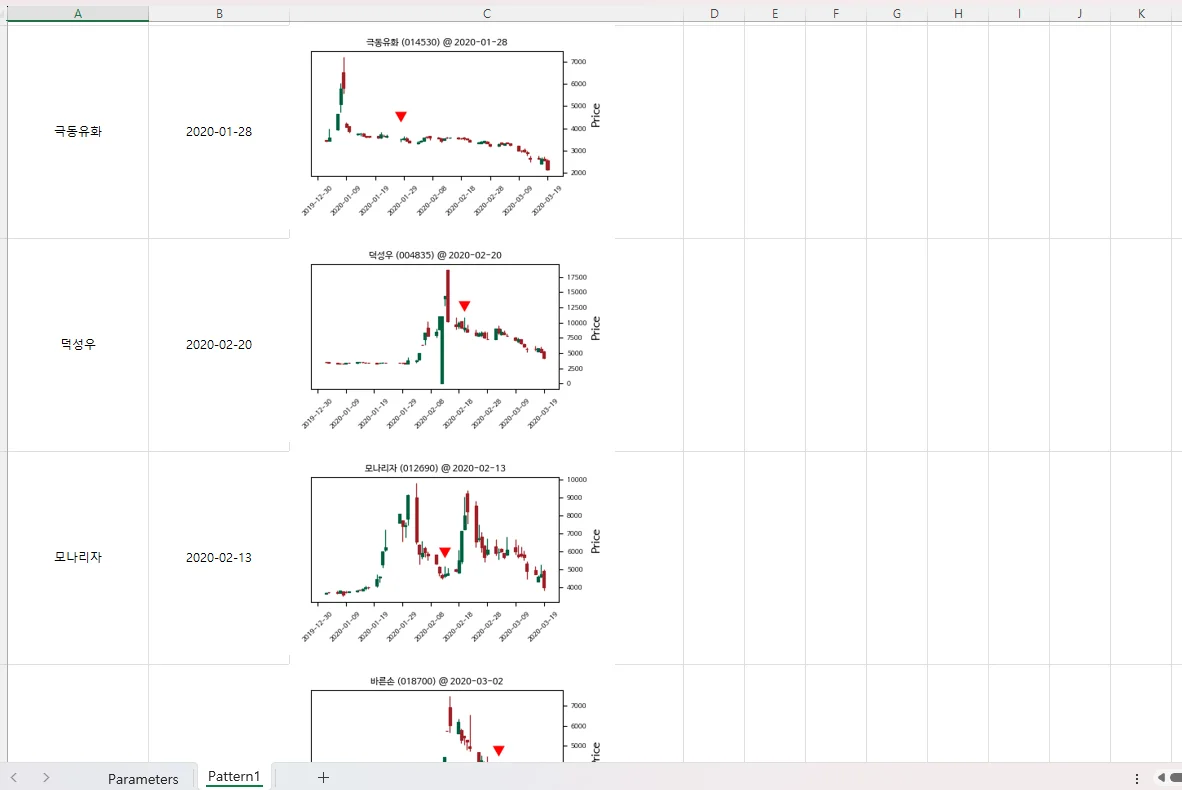Viewport: 1182px width, 790px height.
Task: Click the horizontal scroll left arrow
Action: point(1162,778)
